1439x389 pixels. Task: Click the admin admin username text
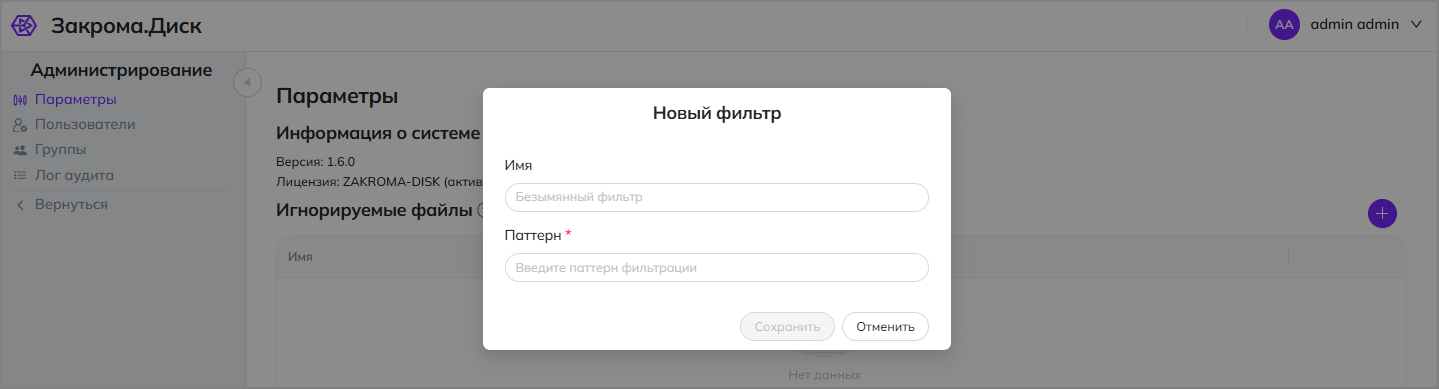click(x=1354, y=25)
